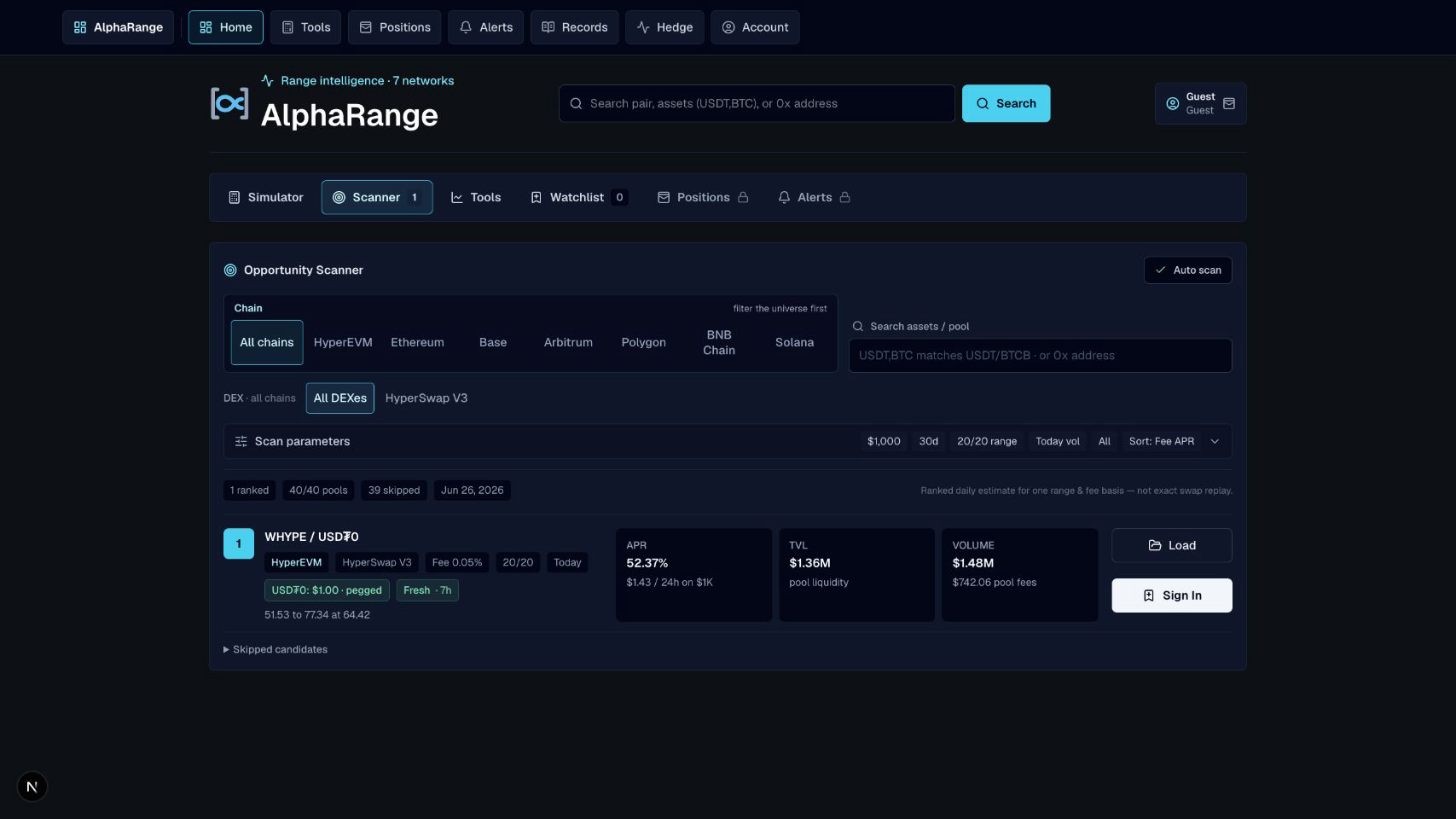Open Tools in the top navigation

click(x=306, y=27)
